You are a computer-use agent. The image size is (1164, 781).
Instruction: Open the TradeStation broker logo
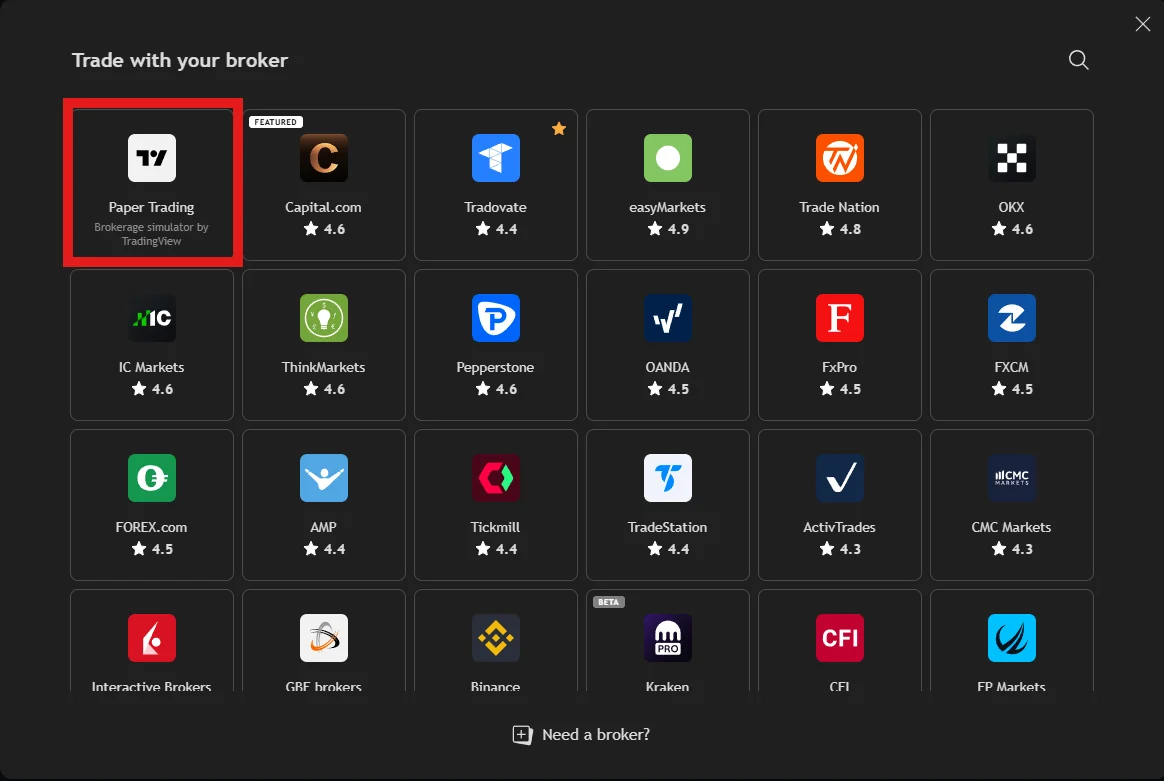tap(668, 478)
